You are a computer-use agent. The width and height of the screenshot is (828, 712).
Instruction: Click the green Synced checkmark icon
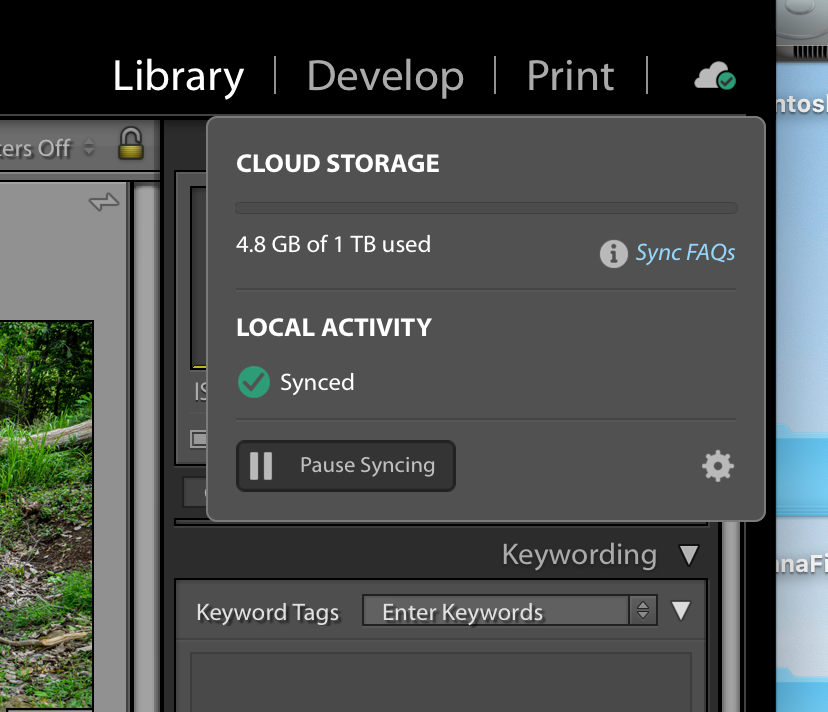(254, 382)
